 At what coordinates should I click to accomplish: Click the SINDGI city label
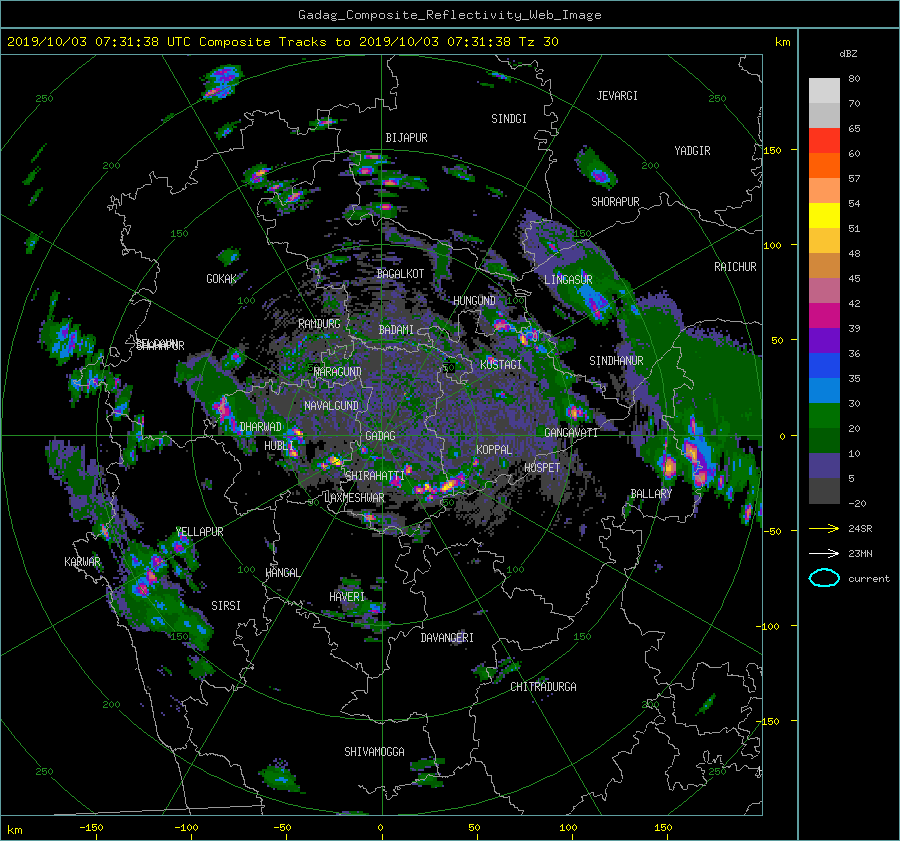[x=509, y=119]
